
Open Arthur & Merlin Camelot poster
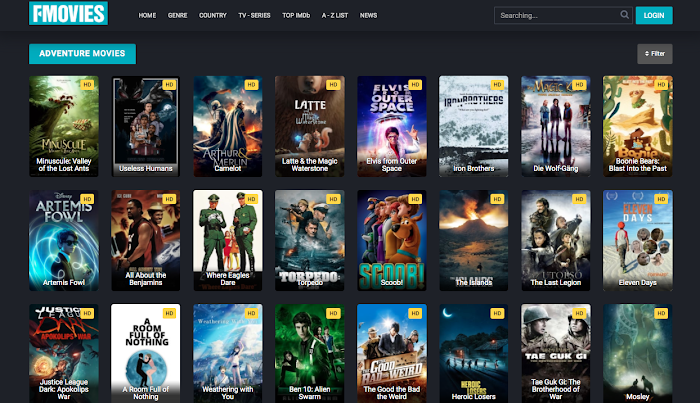pyautogui.click(x=228, y=126)
